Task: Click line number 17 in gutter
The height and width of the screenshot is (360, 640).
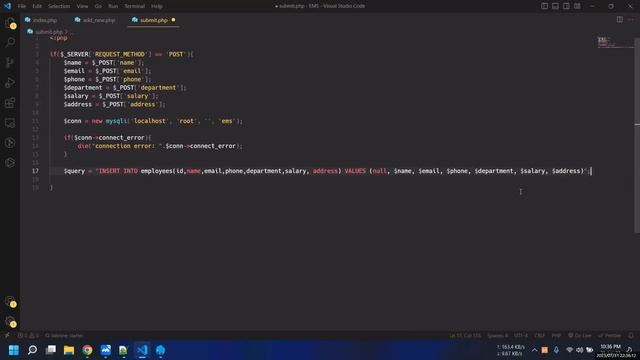Action: click(36, 171)
